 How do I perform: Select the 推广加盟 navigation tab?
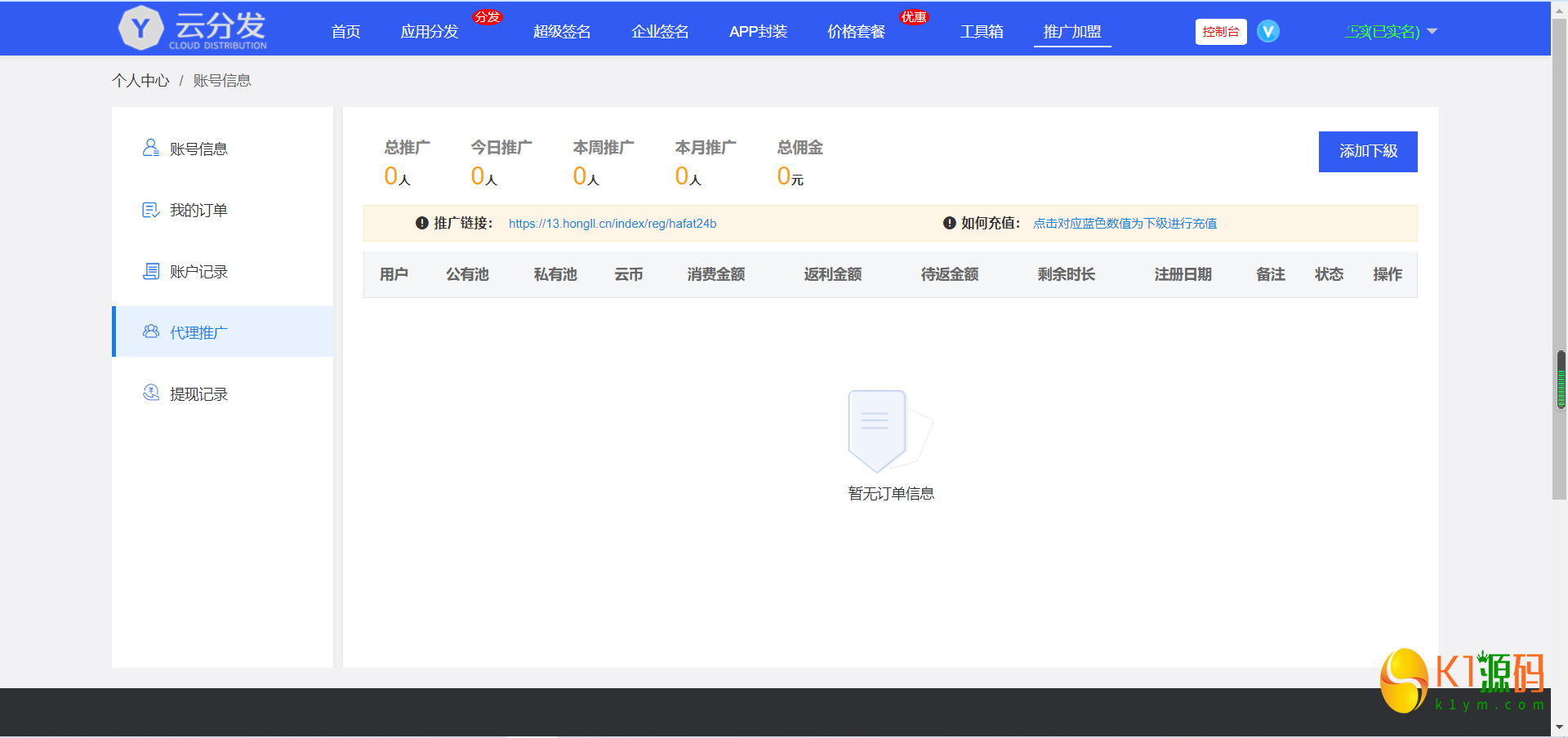coord(1071,32)
